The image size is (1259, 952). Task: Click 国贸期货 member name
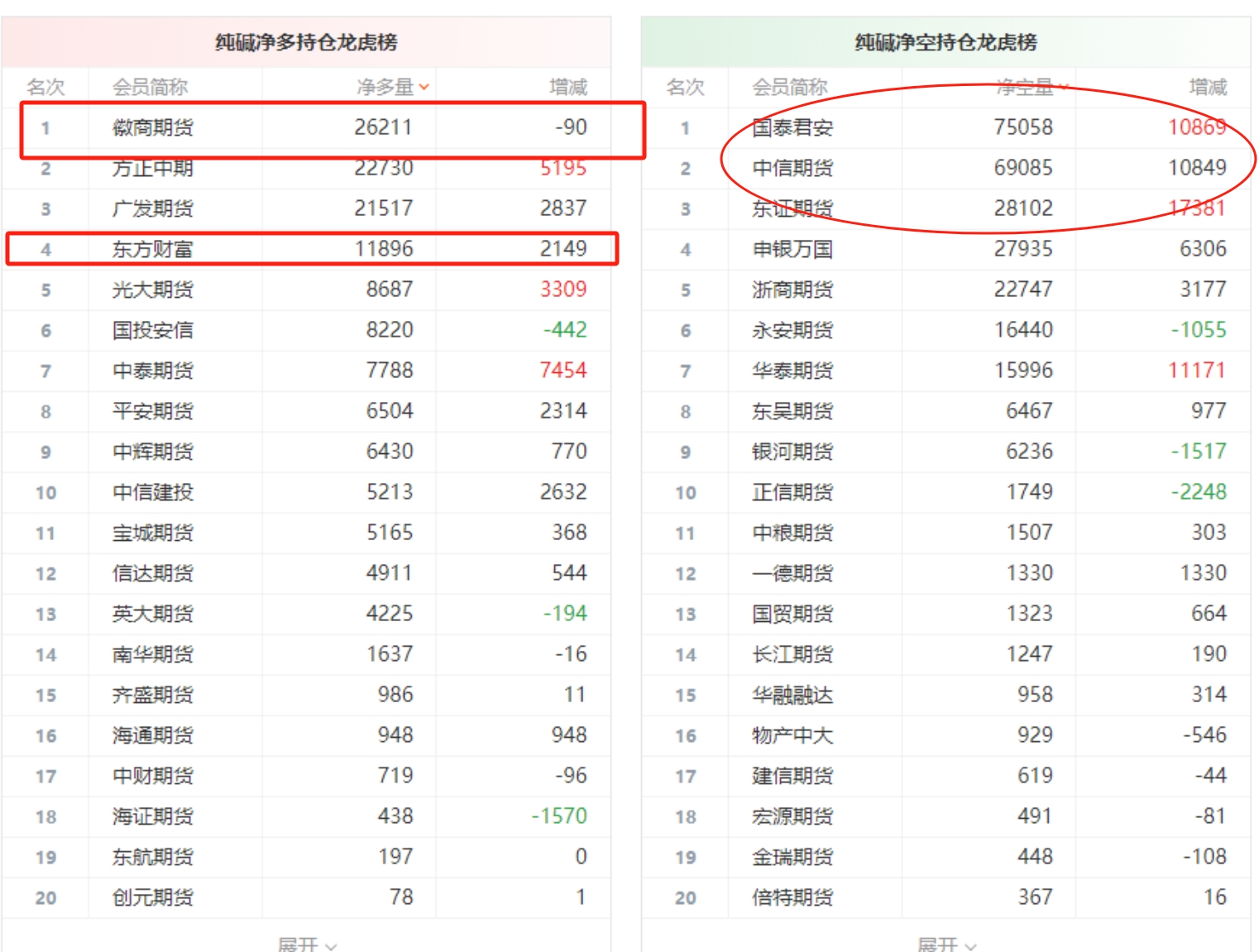click(x=792, y=614)
